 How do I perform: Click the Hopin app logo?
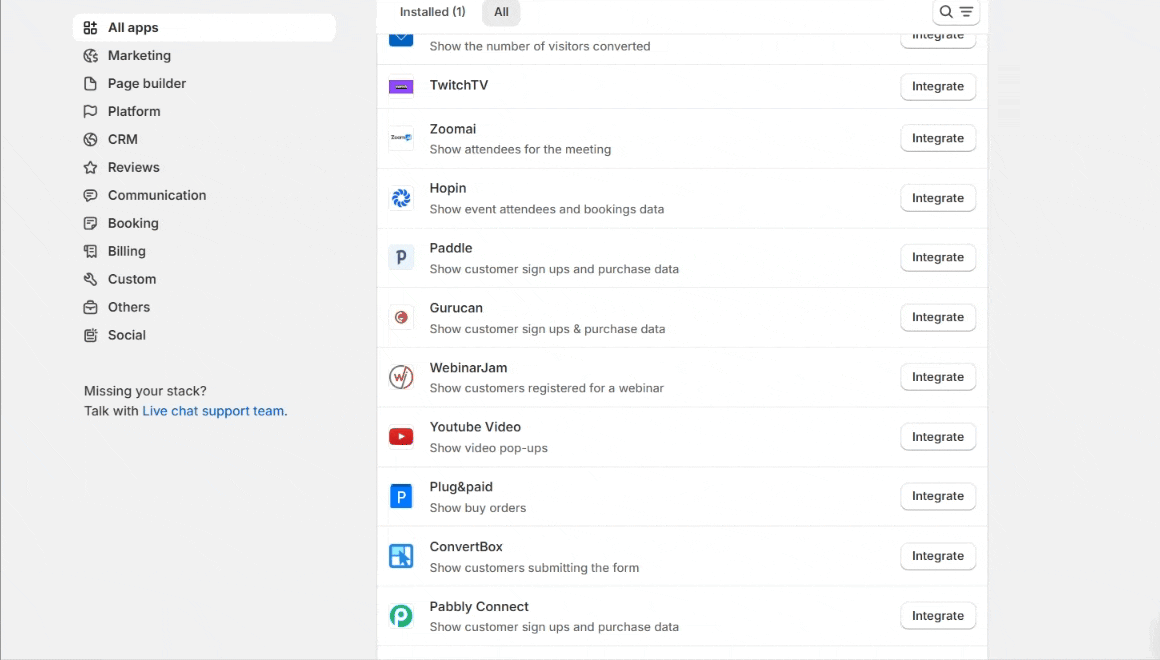click(x=401, y=198)
